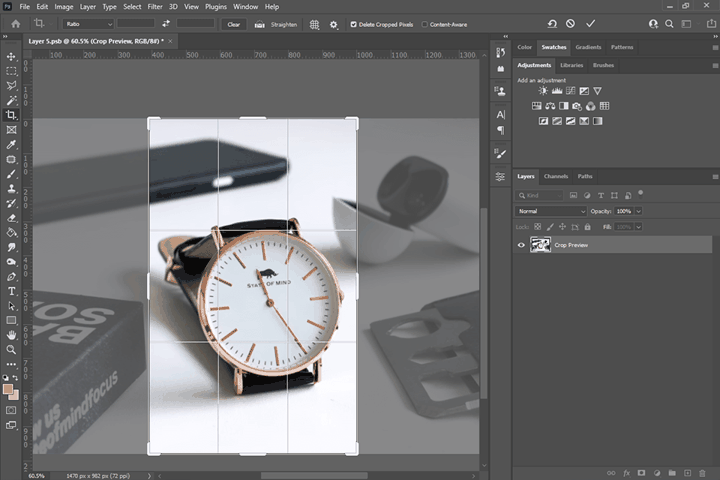Toggle lock position
The height and width of the screenshot is (480, 720).
(x=562, y=226)
